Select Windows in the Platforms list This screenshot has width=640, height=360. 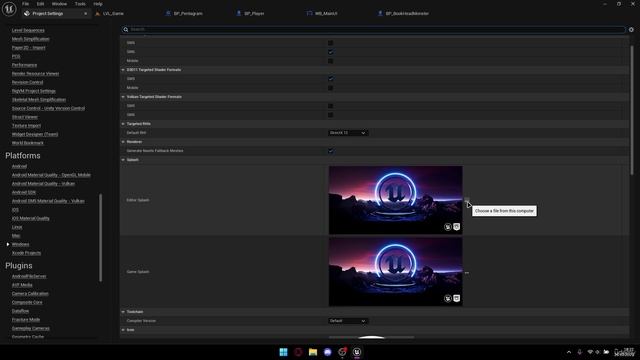pos(20,244)
